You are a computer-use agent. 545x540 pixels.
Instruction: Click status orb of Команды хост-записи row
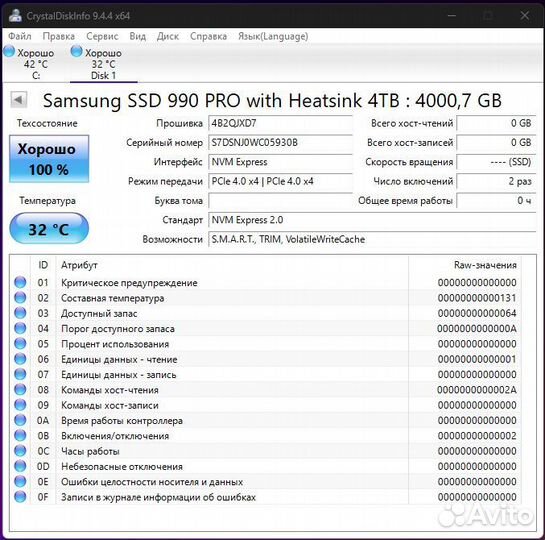point(20,404)
